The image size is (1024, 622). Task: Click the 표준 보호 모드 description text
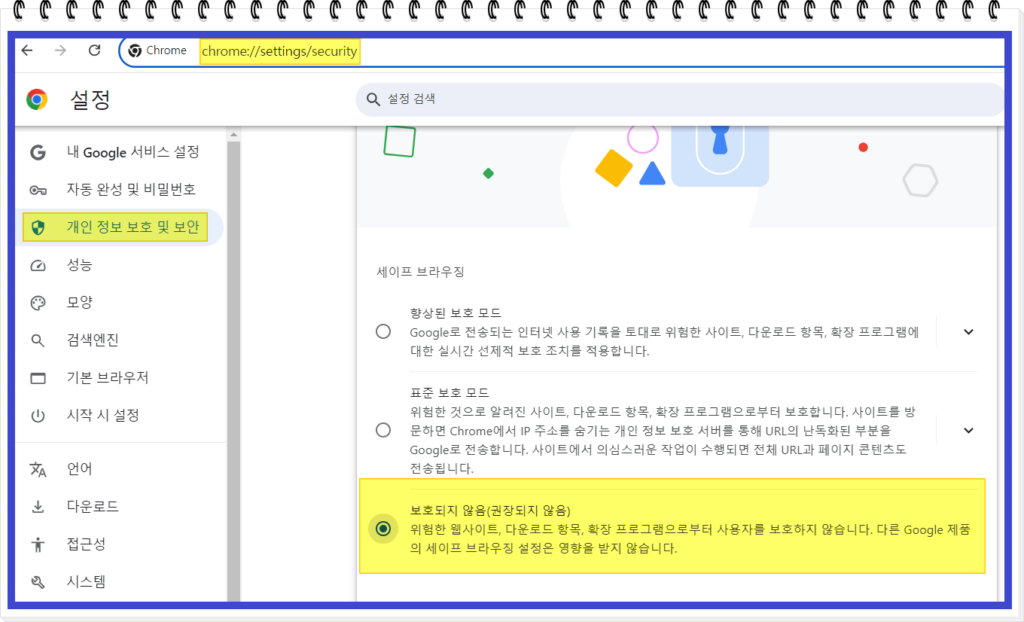tap(662, 440)
